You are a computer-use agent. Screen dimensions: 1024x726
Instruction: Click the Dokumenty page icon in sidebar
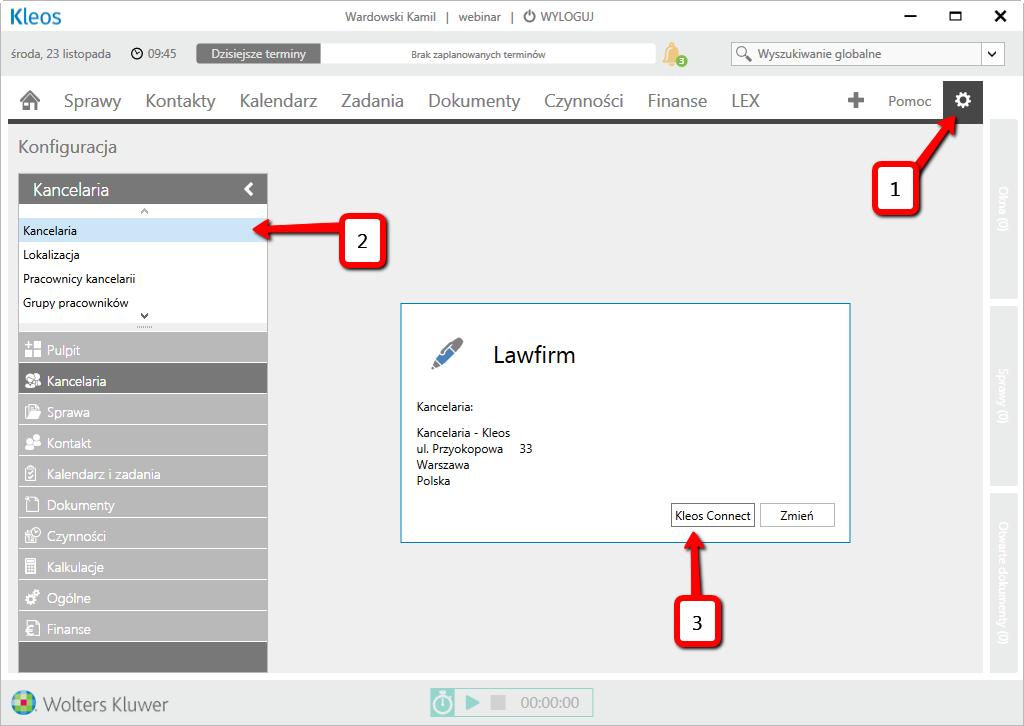tap(32, 505)
